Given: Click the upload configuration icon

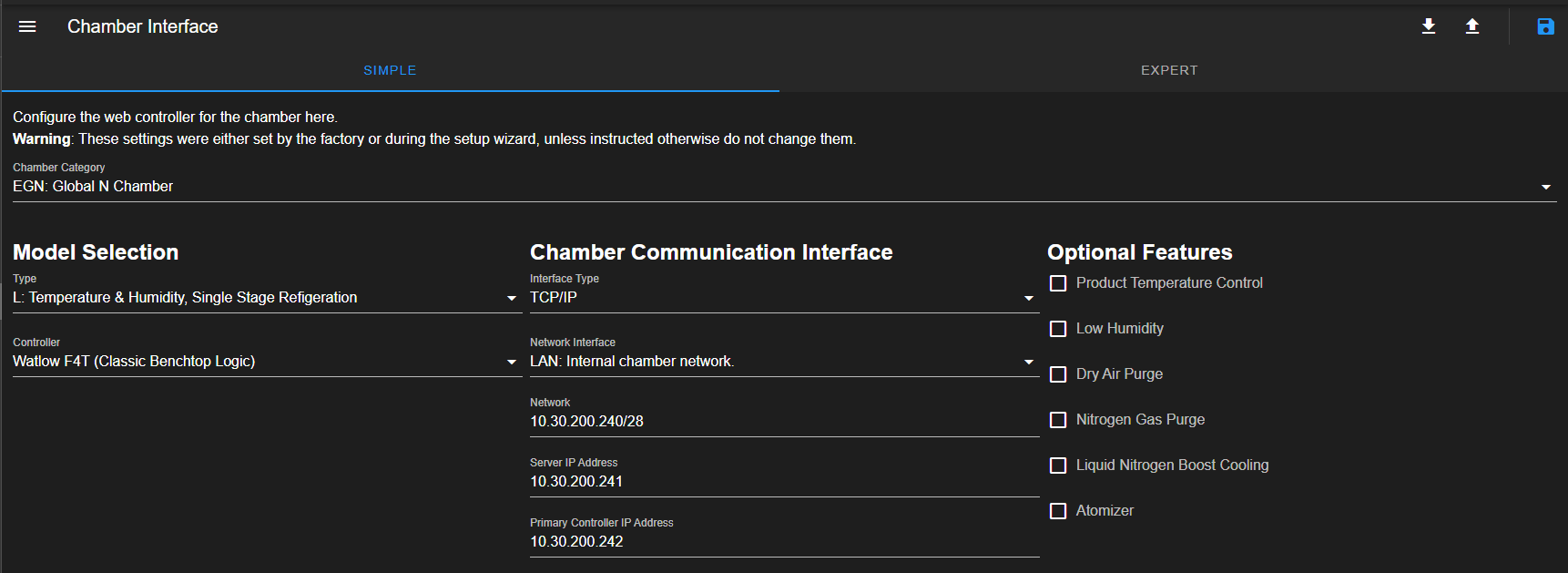Looking at the screenshot, I should pos(1472,26).
